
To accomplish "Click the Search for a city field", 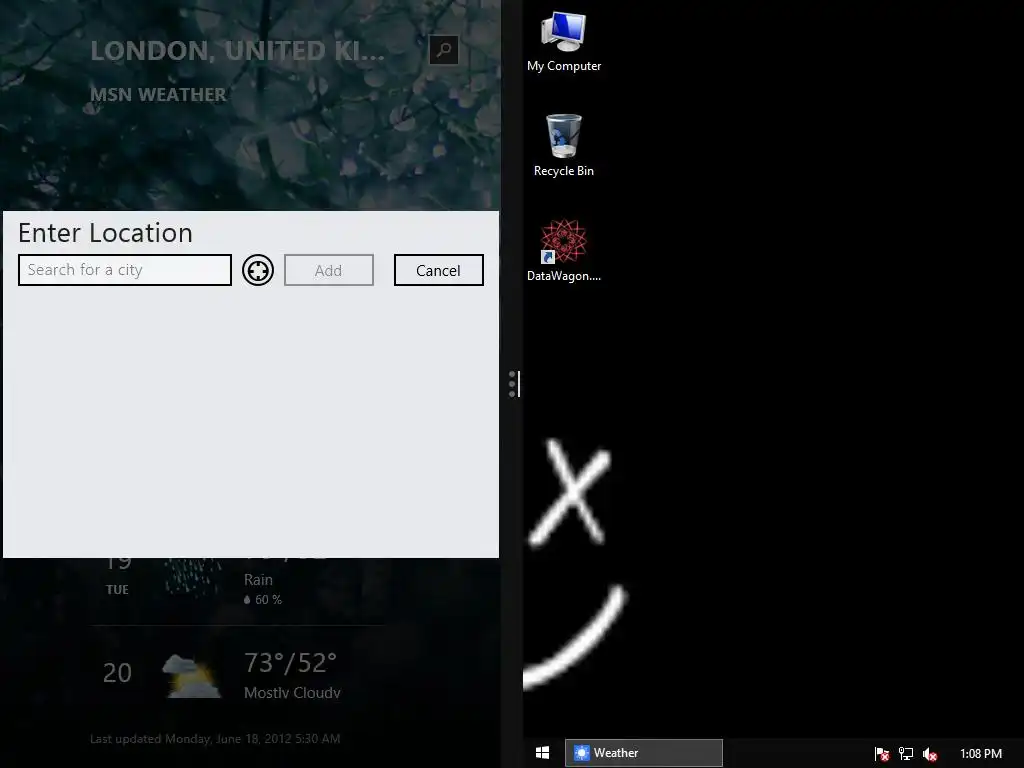I will (125, 270).
